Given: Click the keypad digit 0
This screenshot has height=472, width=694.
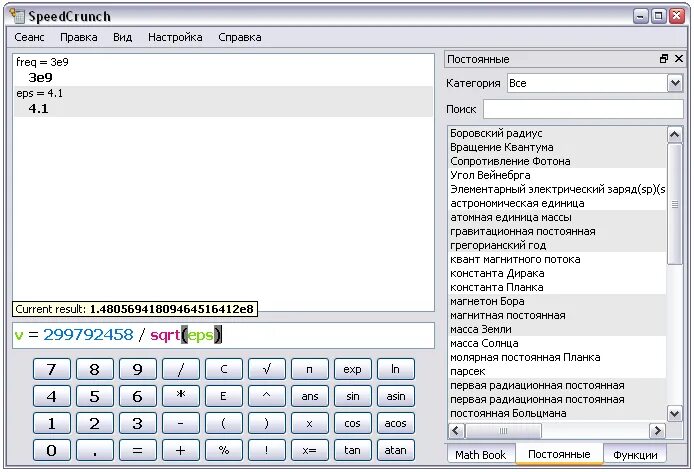Looking at the screenshot, I should [51, 450].
